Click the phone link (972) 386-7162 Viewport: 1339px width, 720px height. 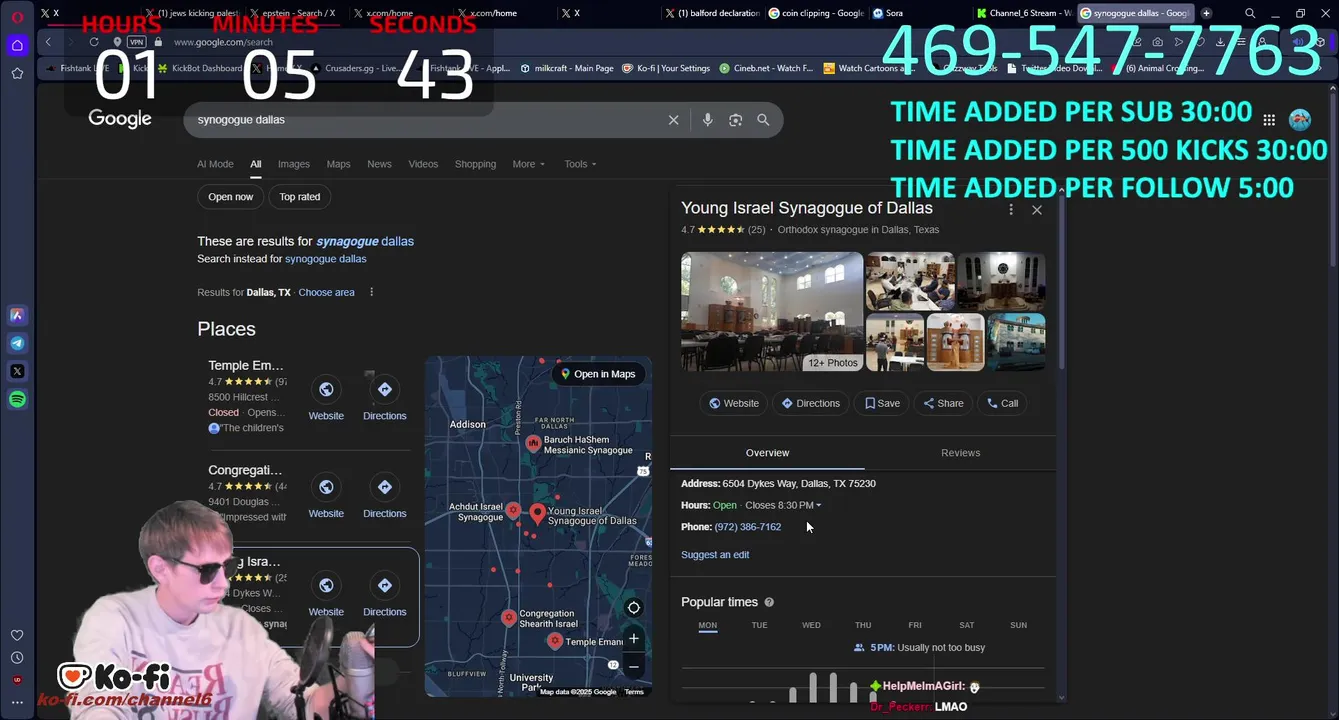[x=748, y=527]
